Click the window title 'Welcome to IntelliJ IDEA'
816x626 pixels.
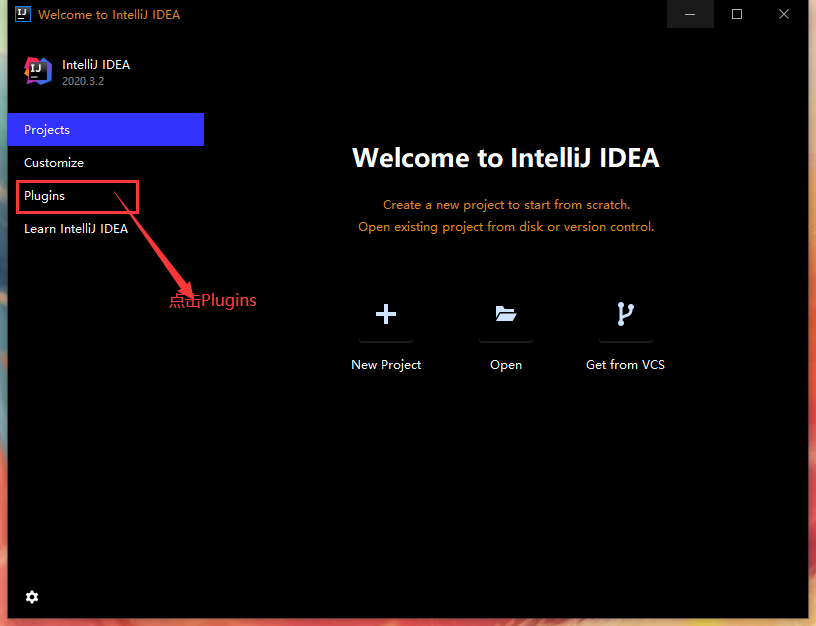click(109, 15)
